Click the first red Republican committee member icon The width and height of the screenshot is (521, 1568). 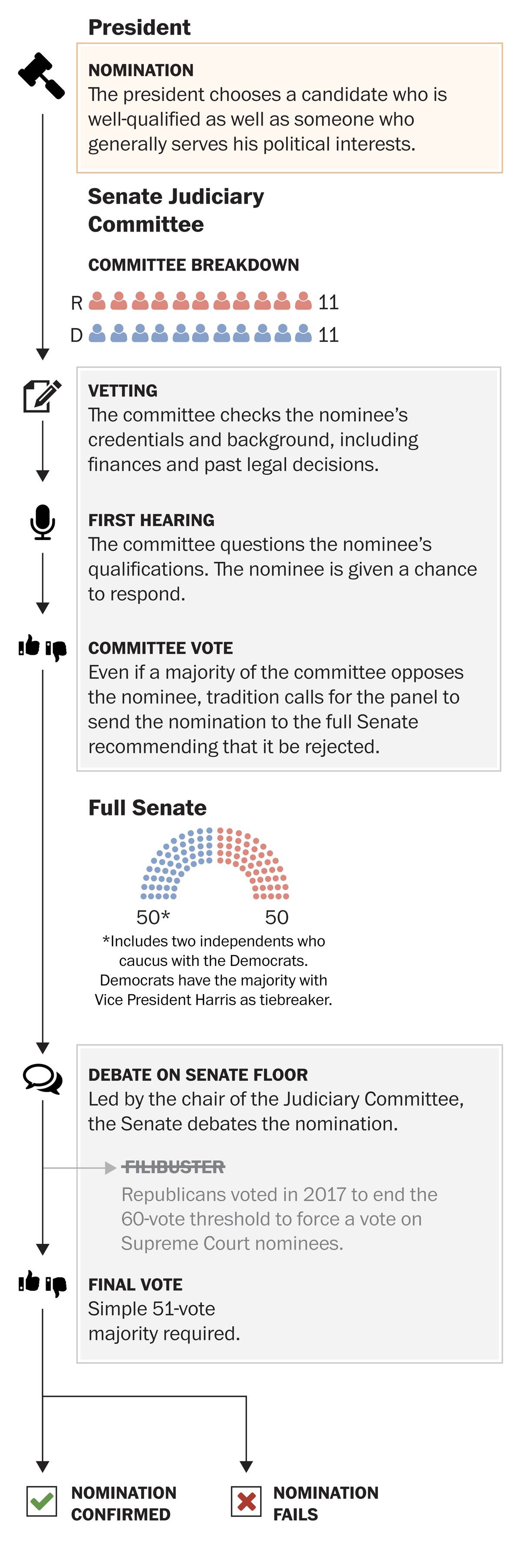(x=97, y=301)
